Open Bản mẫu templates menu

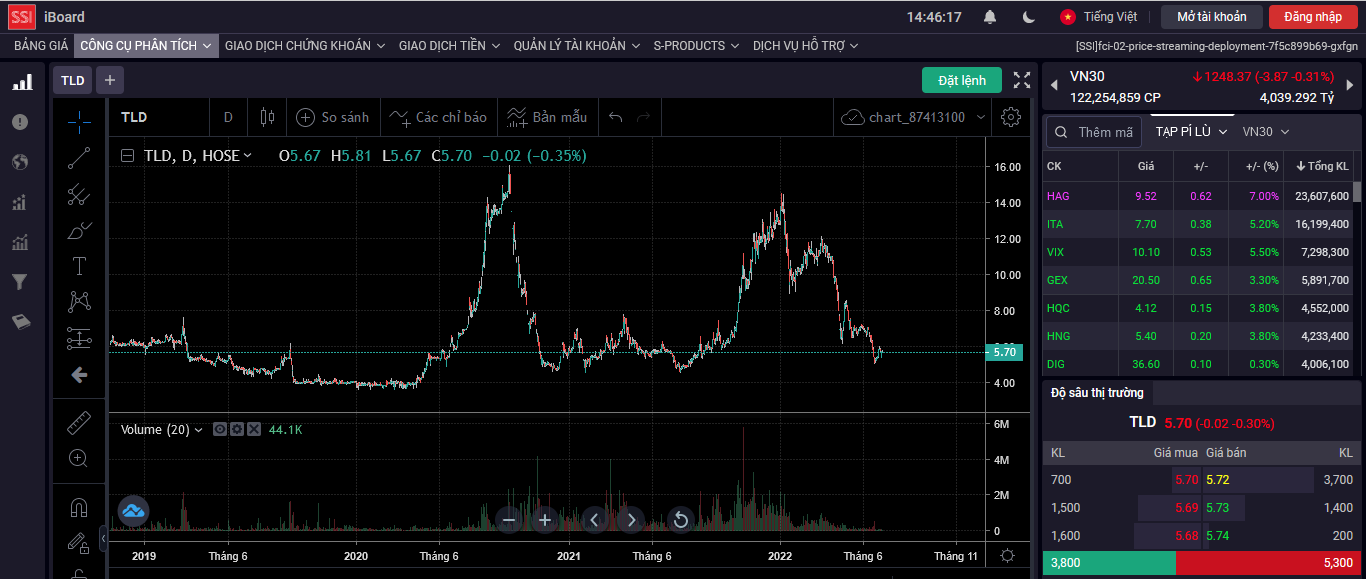click(547, 117)
